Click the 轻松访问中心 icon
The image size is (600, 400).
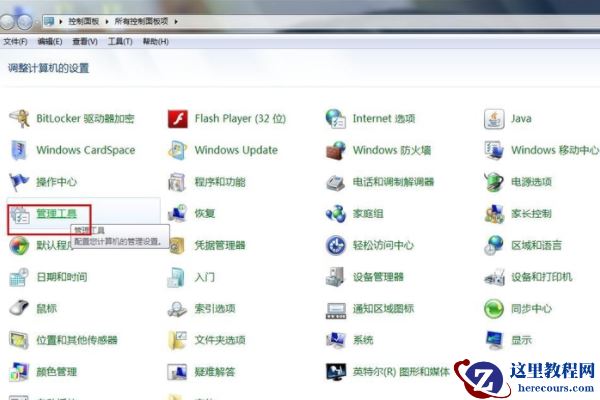336,245
